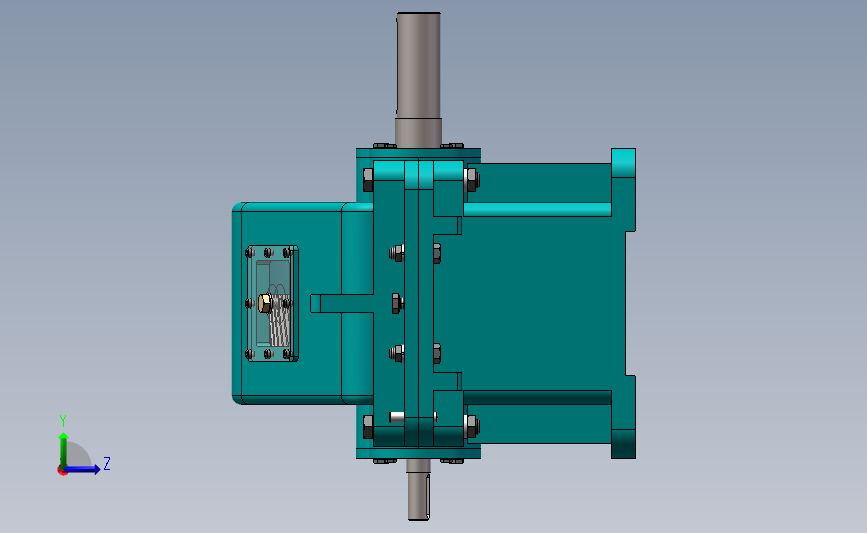Select the bottom-left hex nut on center flange
Image resolution: width=867 pixels, height=533 pixels.
point(368,427)
